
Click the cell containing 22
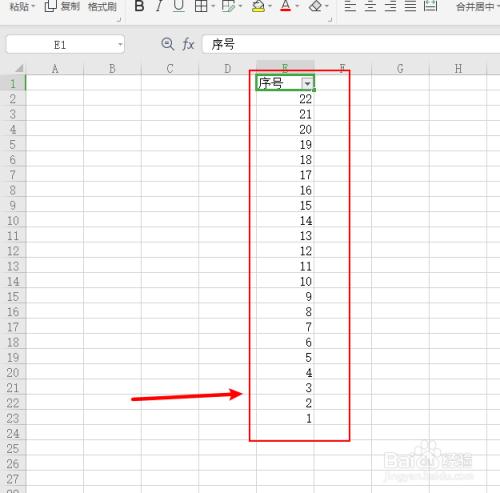click(x=285, y=99)
